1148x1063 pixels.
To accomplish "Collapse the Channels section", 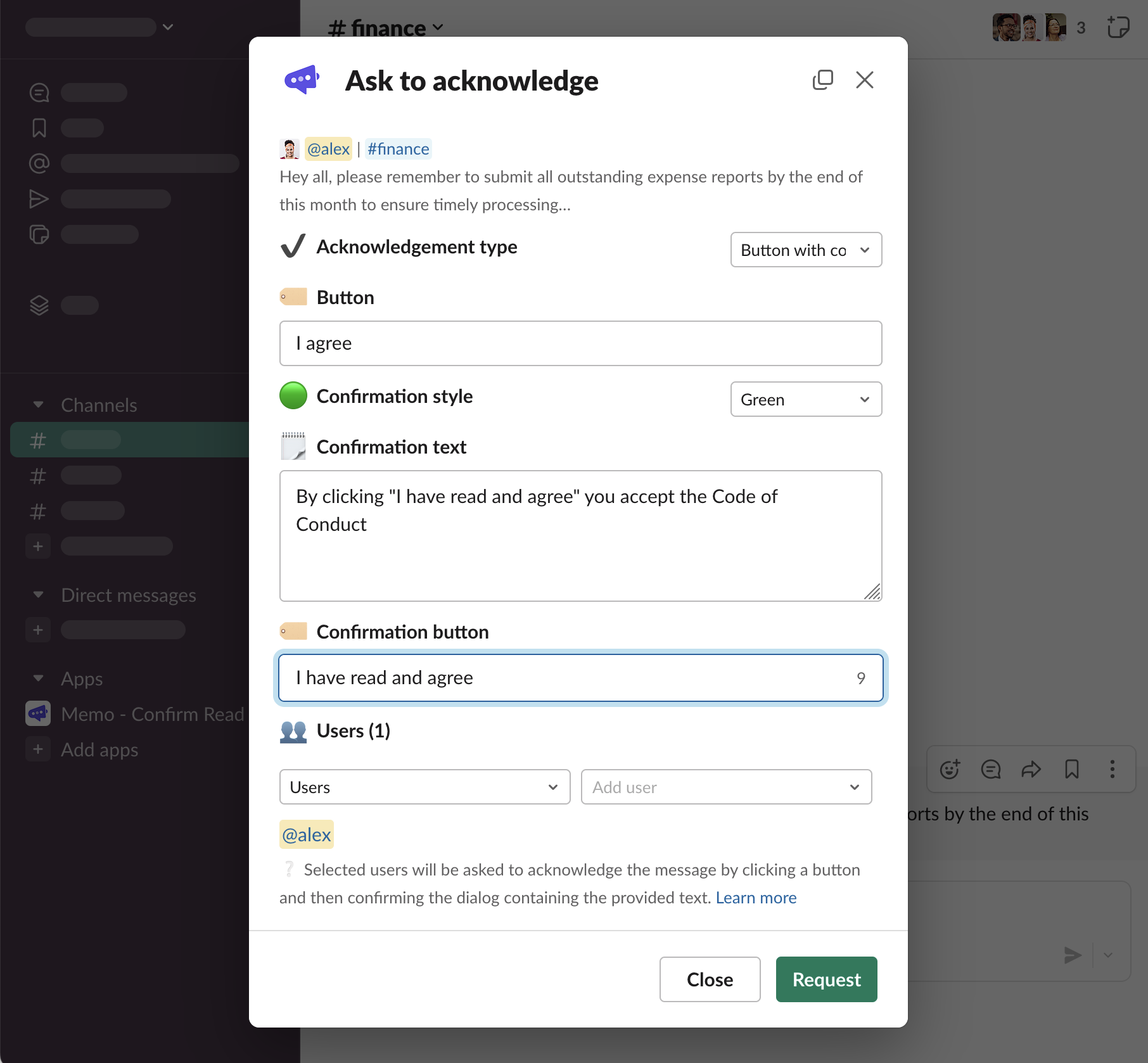I will (x=39, y=405).
